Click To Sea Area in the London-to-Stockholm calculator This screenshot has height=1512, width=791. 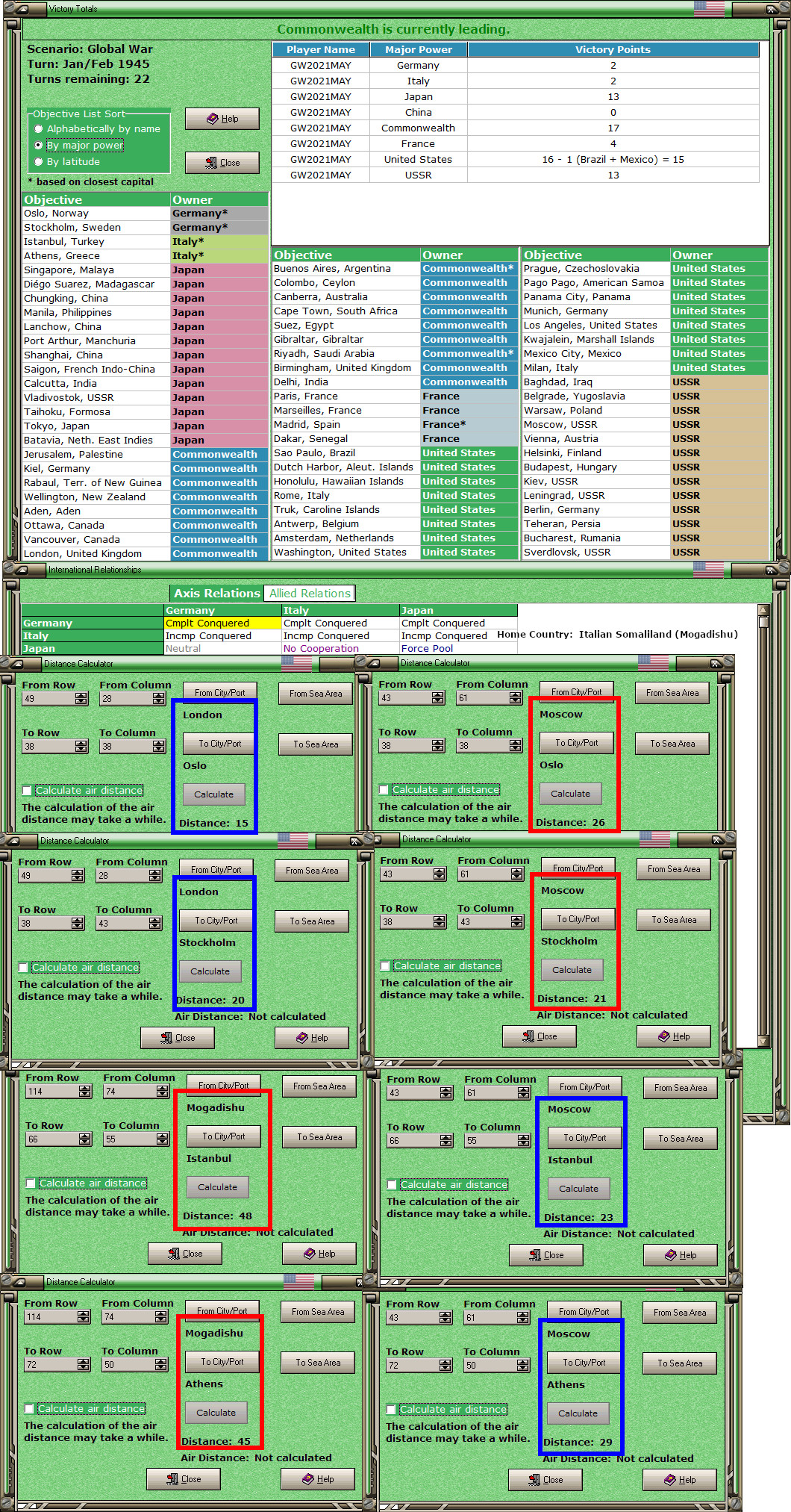[312, 921]
